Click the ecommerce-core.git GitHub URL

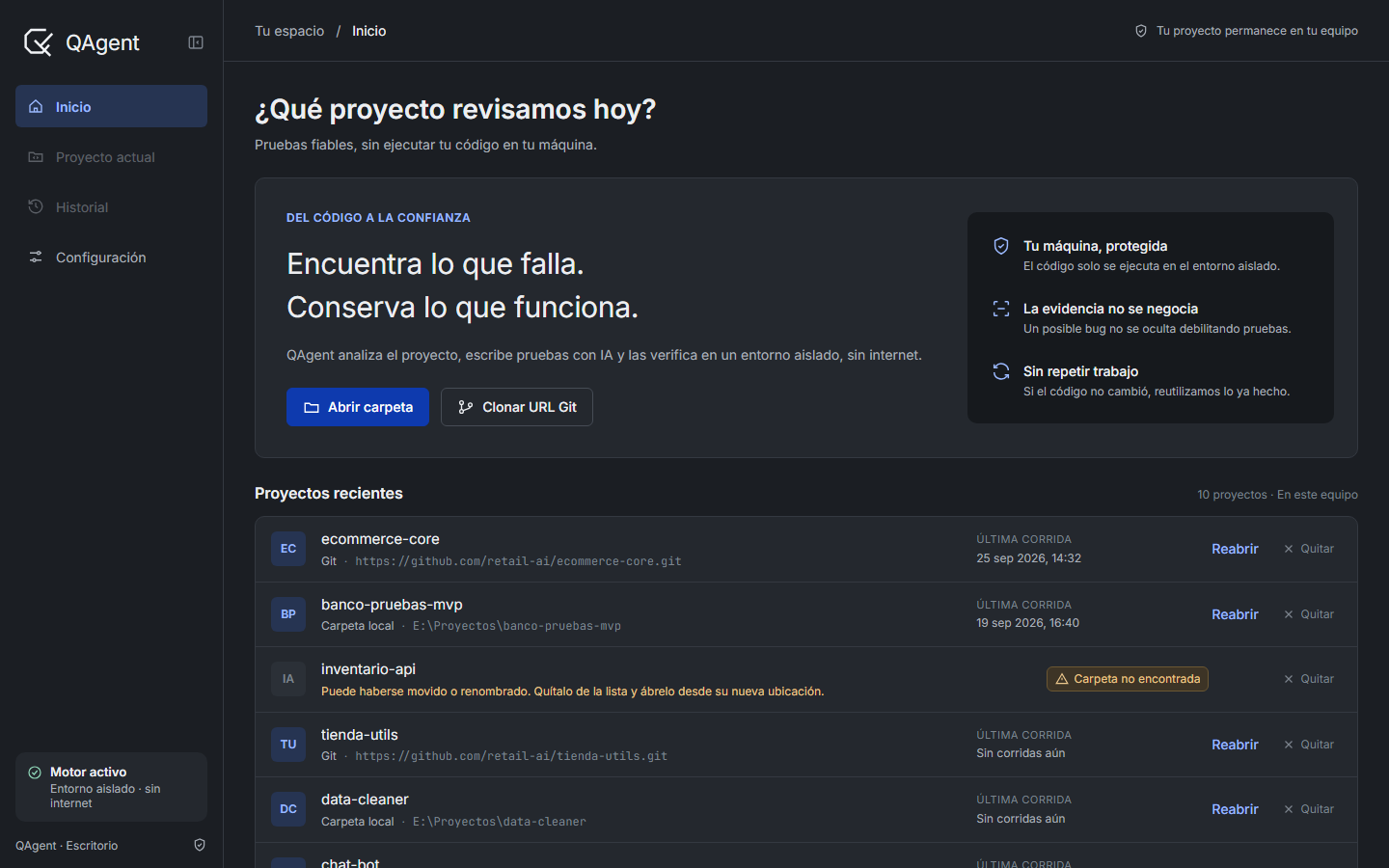click(x=518, y=561)
